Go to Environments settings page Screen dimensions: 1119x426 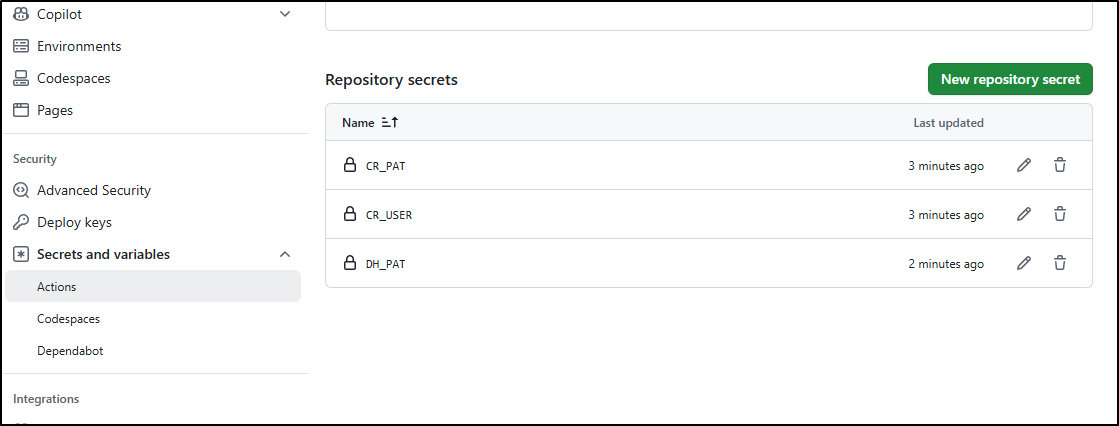pyautogui.click(x=79, y=46)
